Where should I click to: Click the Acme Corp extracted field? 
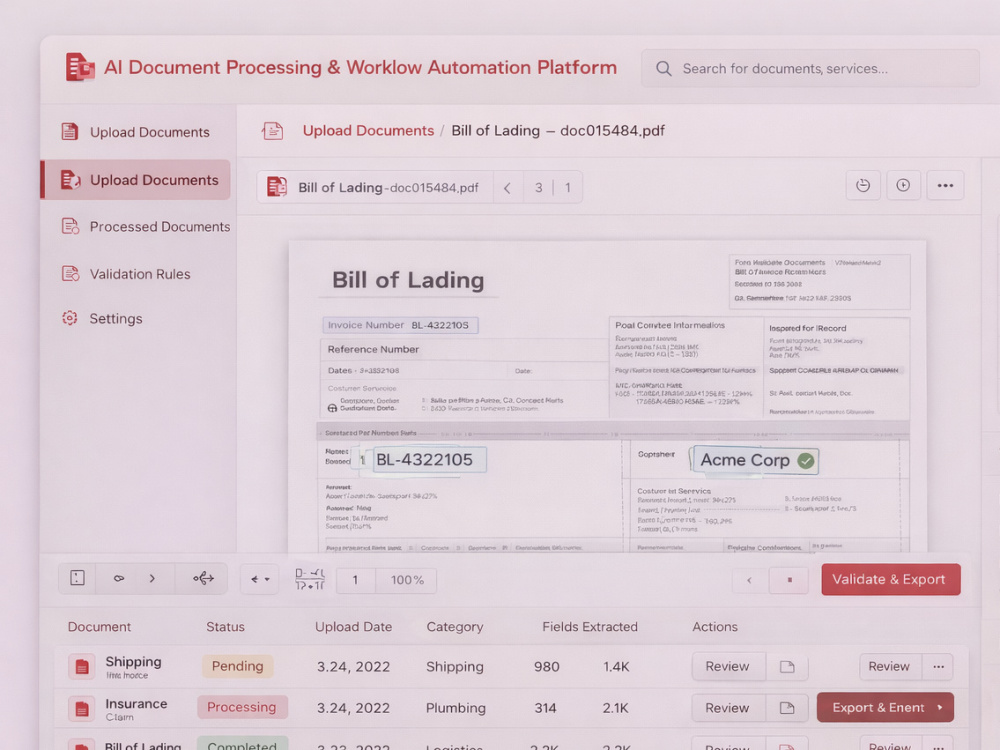[756, 460]
